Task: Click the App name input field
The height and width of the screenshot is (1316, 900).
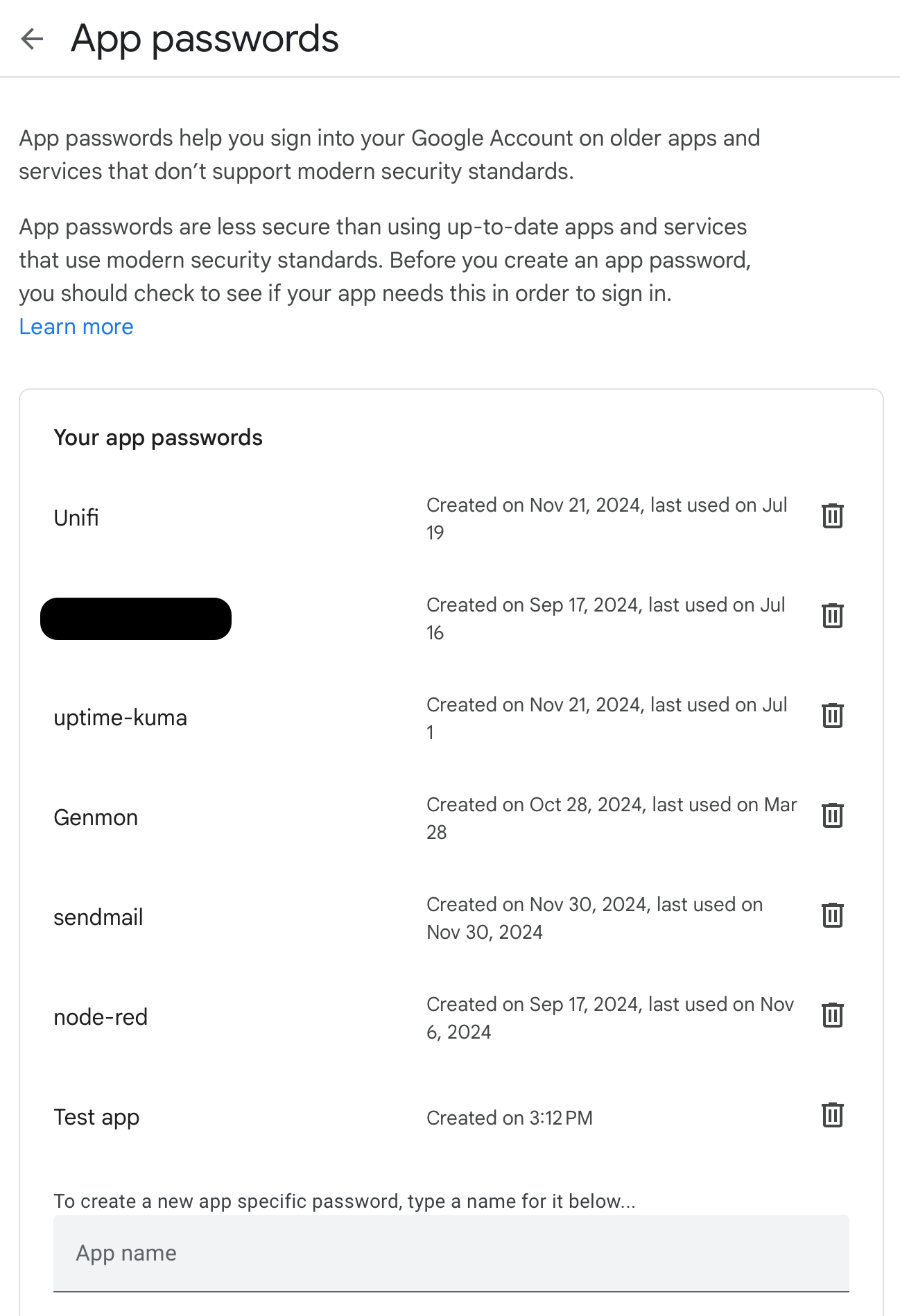Action: pos(451,1253)
